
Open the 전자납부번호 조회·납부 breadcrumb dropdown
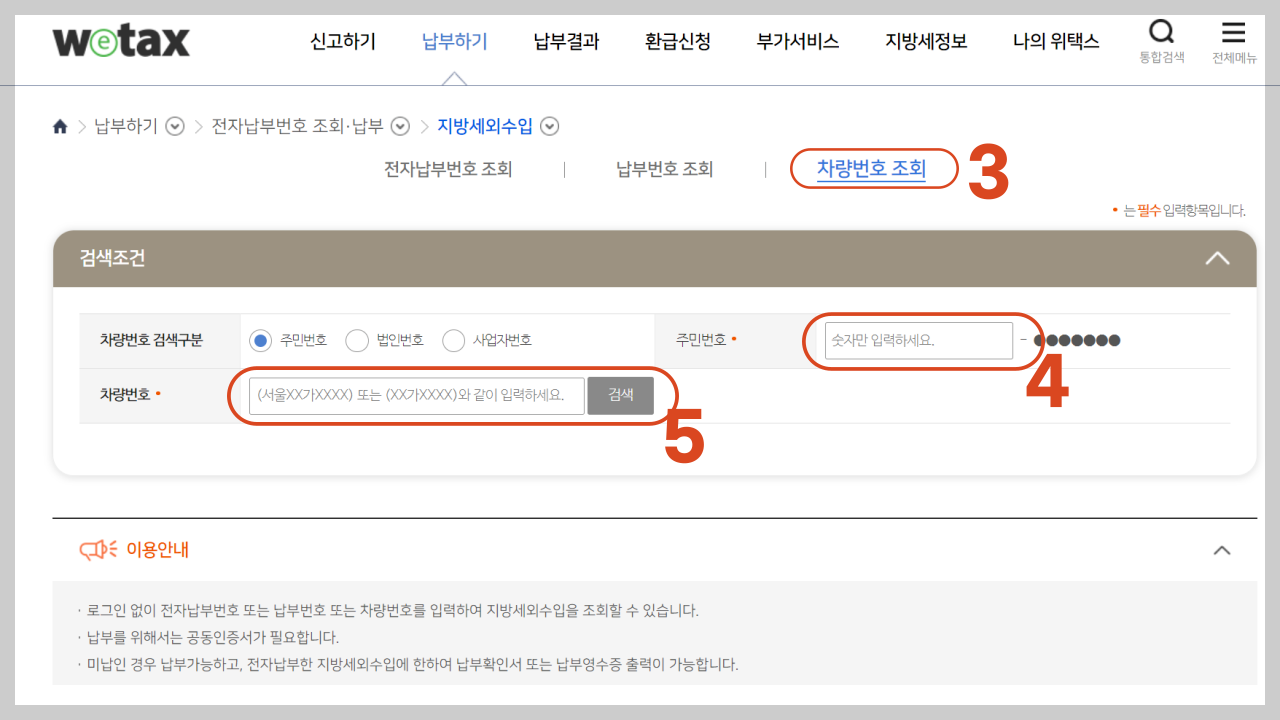[x=400, y=126]
